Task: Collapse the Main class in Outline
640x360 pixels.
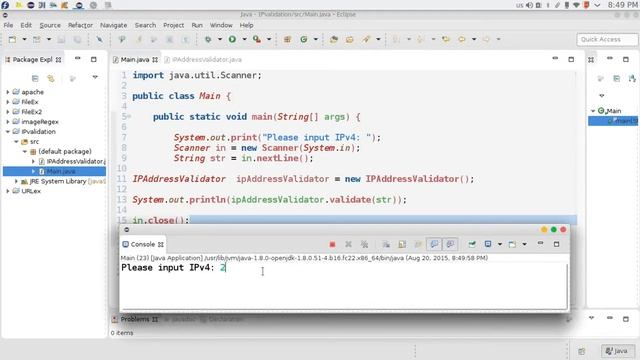Action: (593, 111)
